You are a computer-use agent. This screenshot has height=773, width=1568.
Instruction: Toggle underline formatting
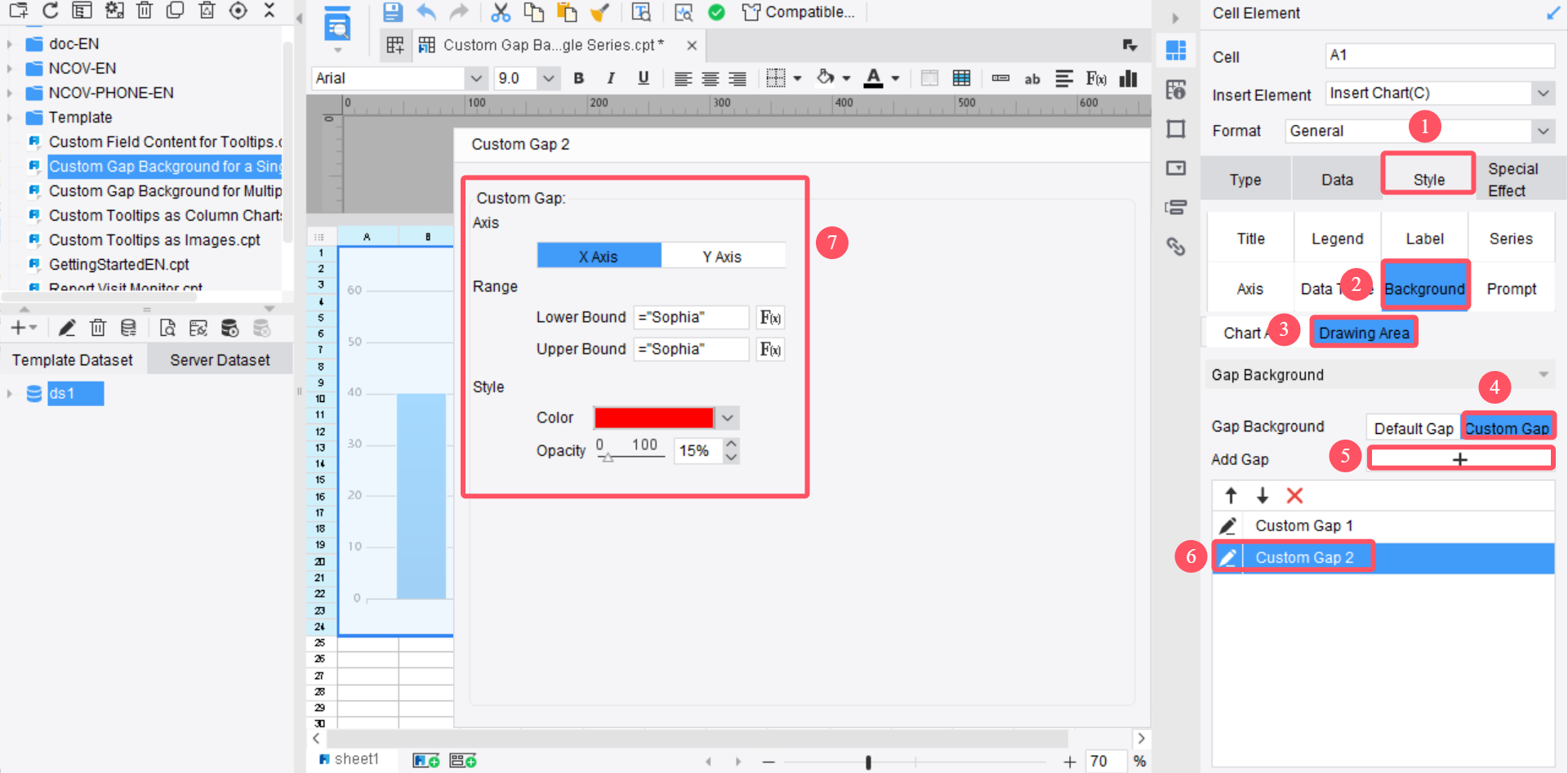(x=644, y=78)
